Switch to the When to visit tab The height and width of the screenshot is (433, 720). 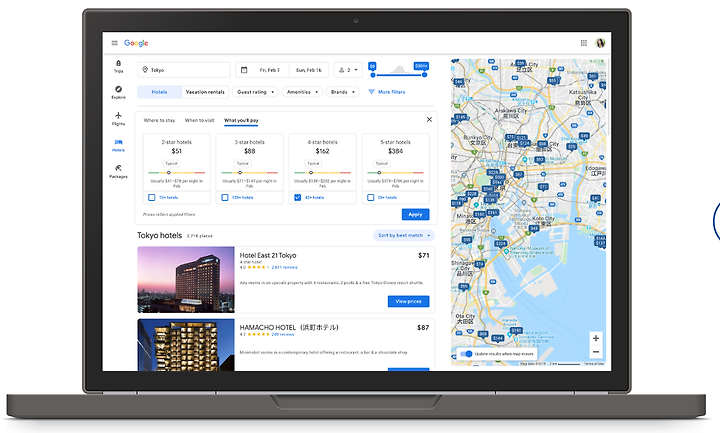click(199, 120)
